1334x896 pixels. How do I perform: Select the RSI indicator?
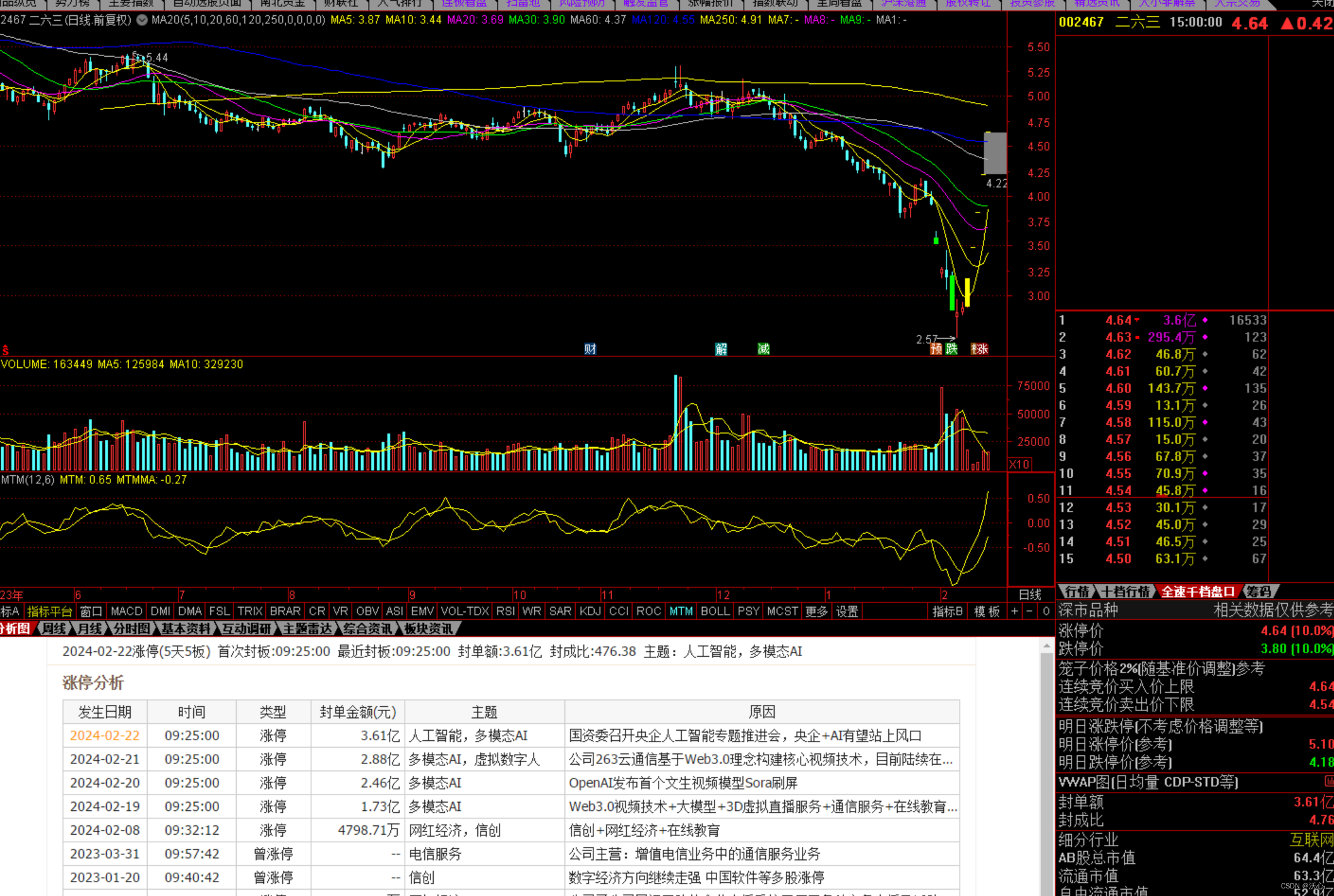point(505,611)
